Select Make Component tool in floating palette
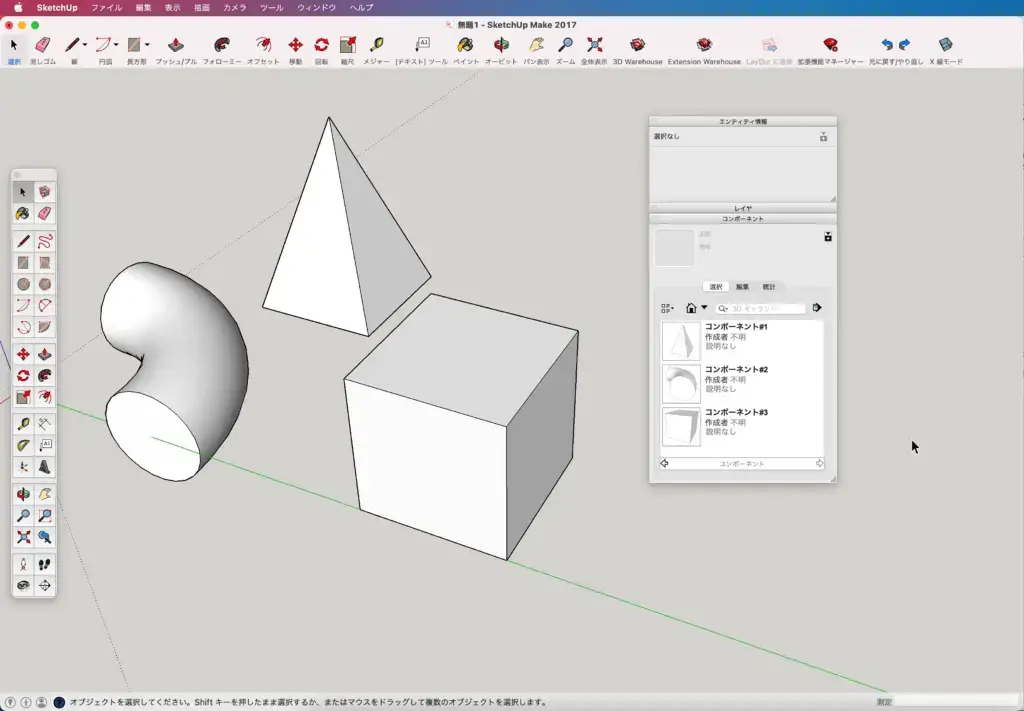 pos(44,192)
